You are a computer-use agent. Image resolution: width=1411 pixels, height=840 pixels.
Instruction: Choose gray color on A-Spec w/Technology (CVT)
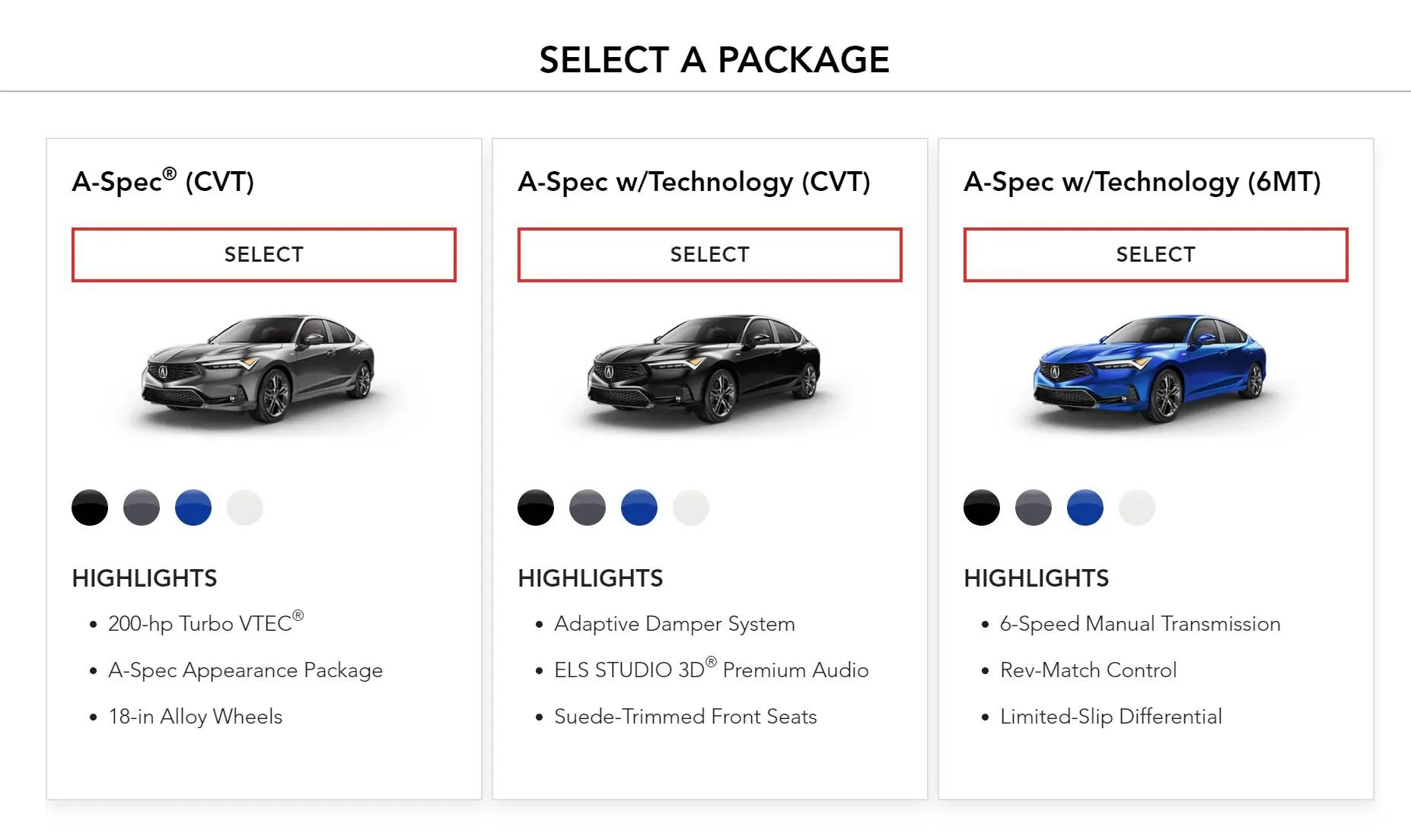click(587, 507)
